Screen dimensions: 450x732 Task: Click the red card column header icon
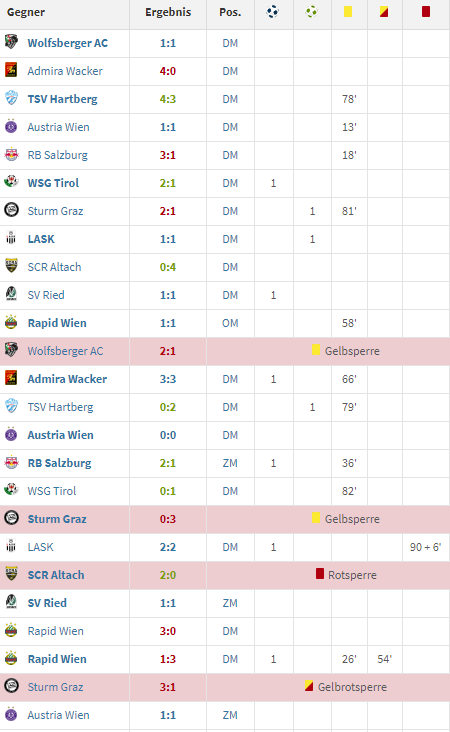(426, 11)
